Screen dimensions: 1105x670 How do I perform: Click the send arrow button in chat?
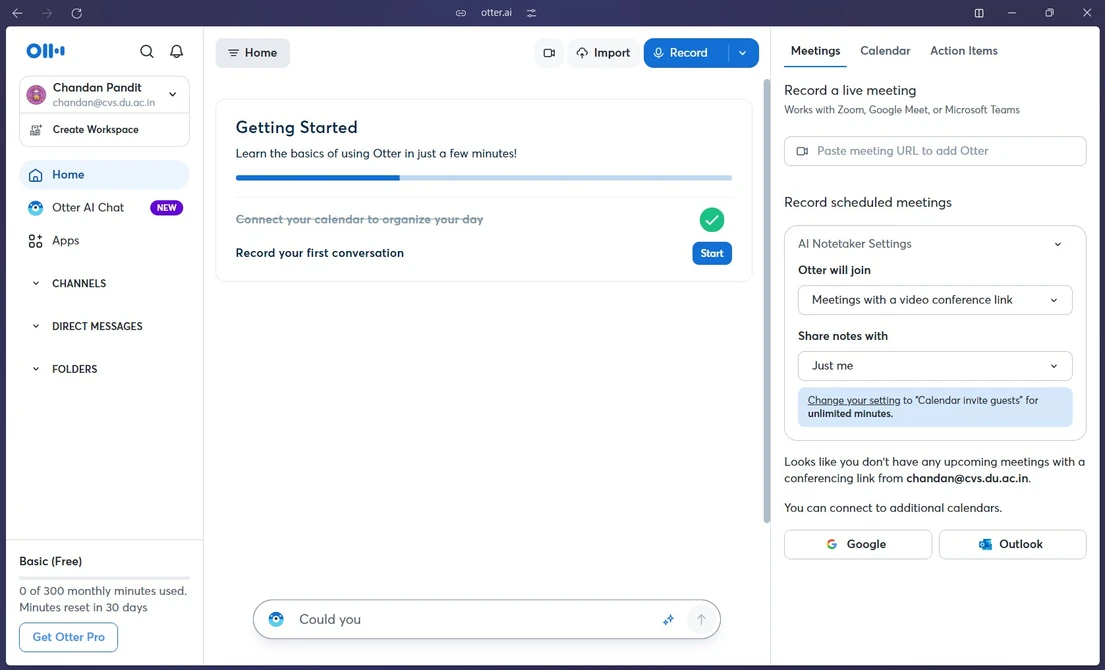pos(701,620)
